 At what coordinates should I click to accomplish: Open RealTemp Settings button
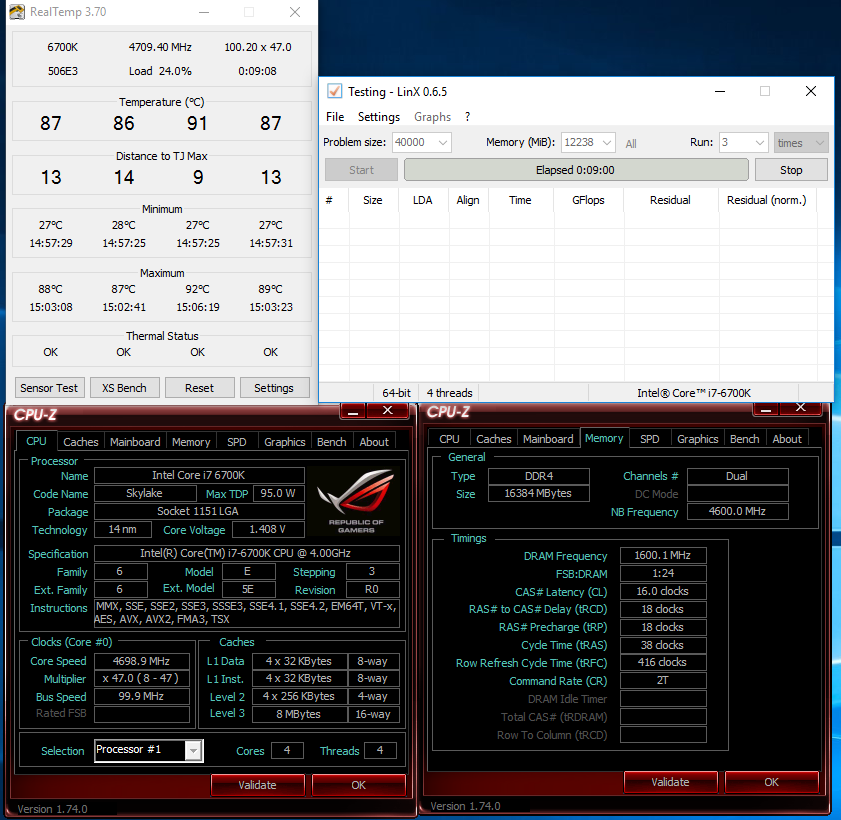point(274,388)
